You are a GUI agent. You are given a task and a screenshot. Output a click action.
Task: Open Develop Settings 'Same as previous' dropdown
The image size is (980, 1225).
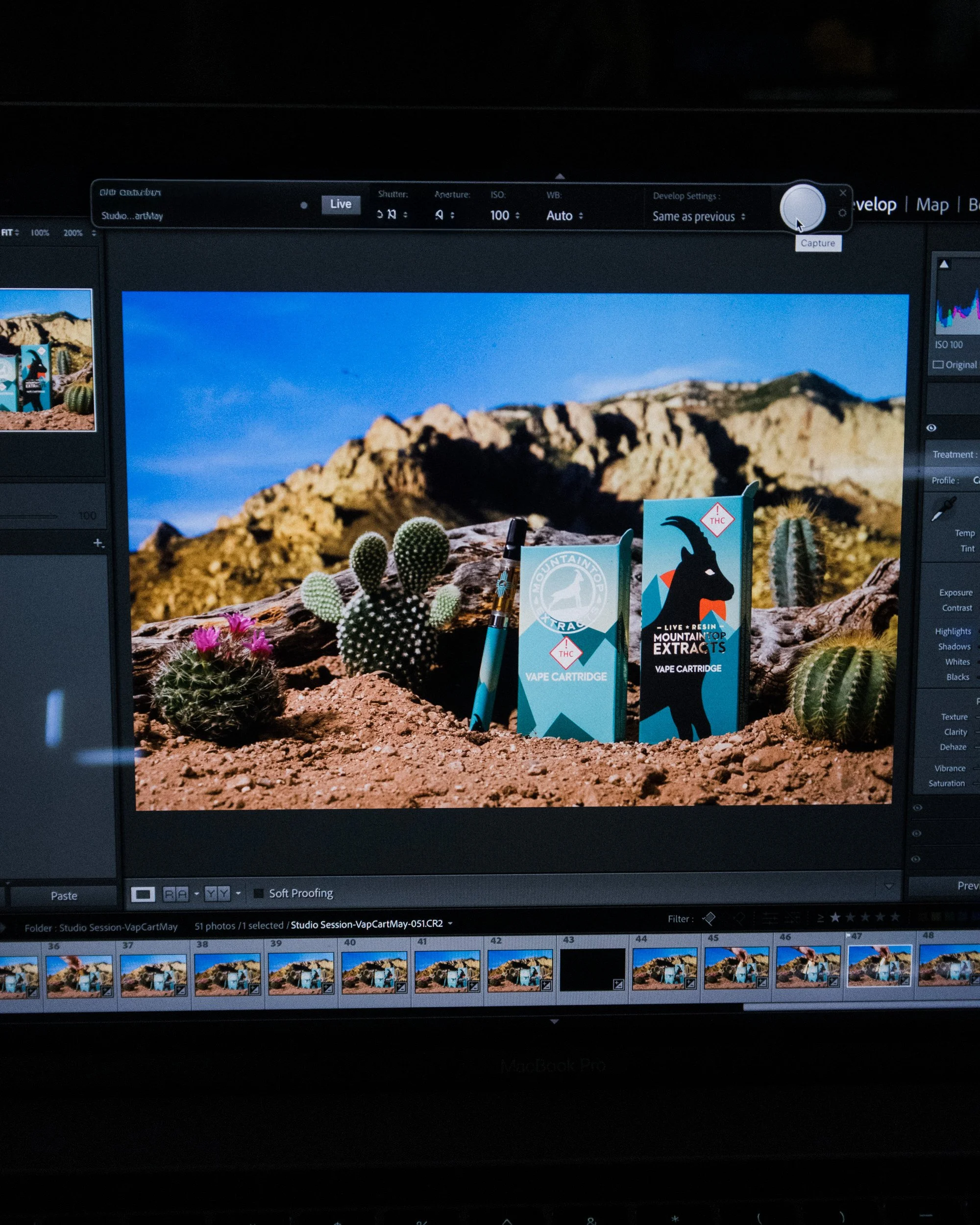698,217
